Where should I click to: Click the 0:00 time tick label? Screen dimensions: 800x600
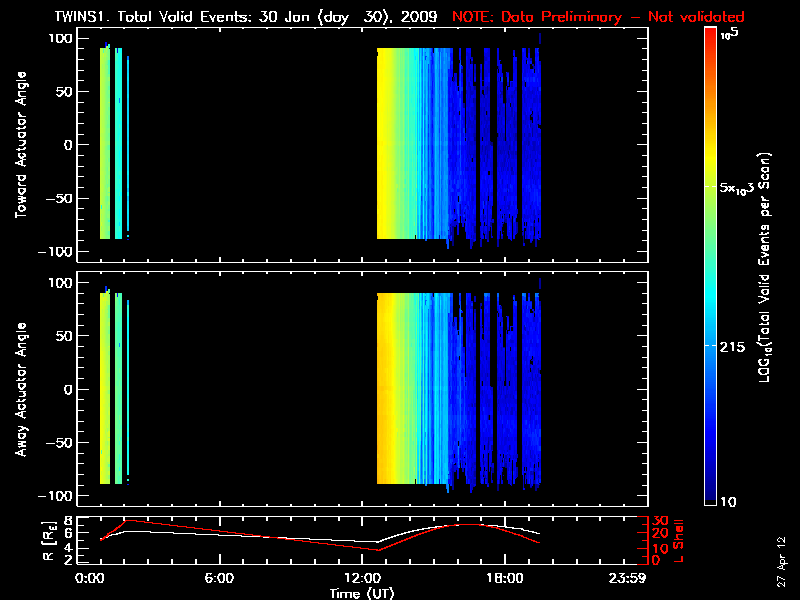tap(89, 578)
